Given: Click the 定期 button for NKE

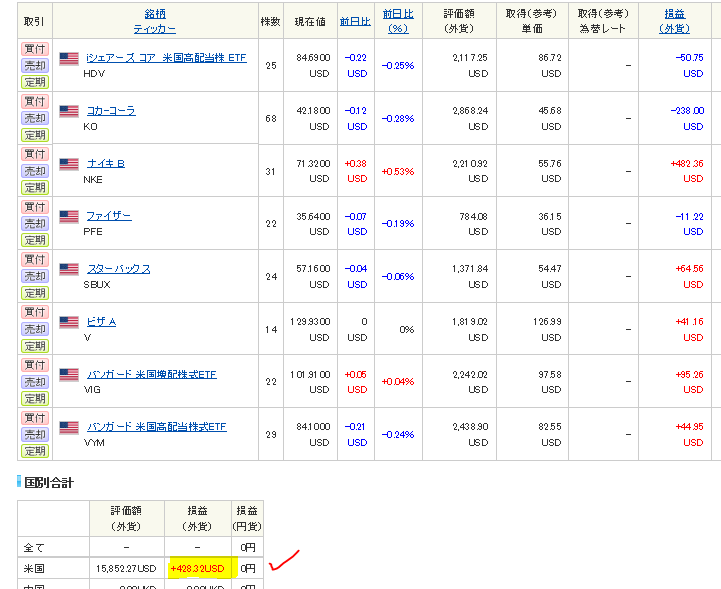Looking at the screenshot, I should [35, 188].
